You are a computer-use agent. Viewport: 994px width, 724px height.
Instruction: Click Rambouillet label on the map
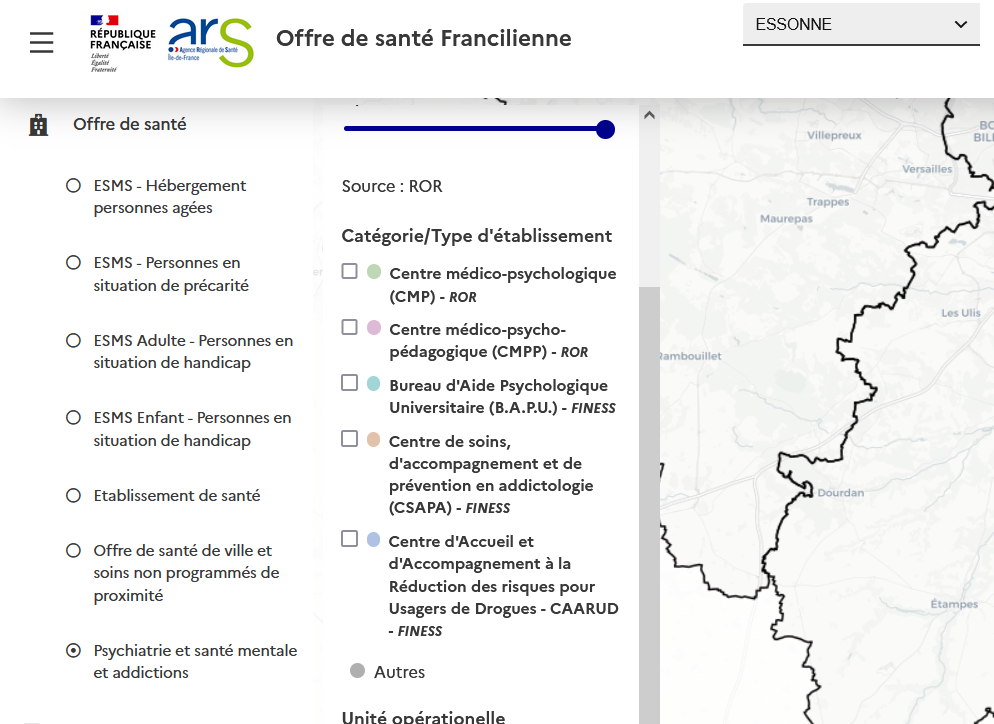click(690, 356)
